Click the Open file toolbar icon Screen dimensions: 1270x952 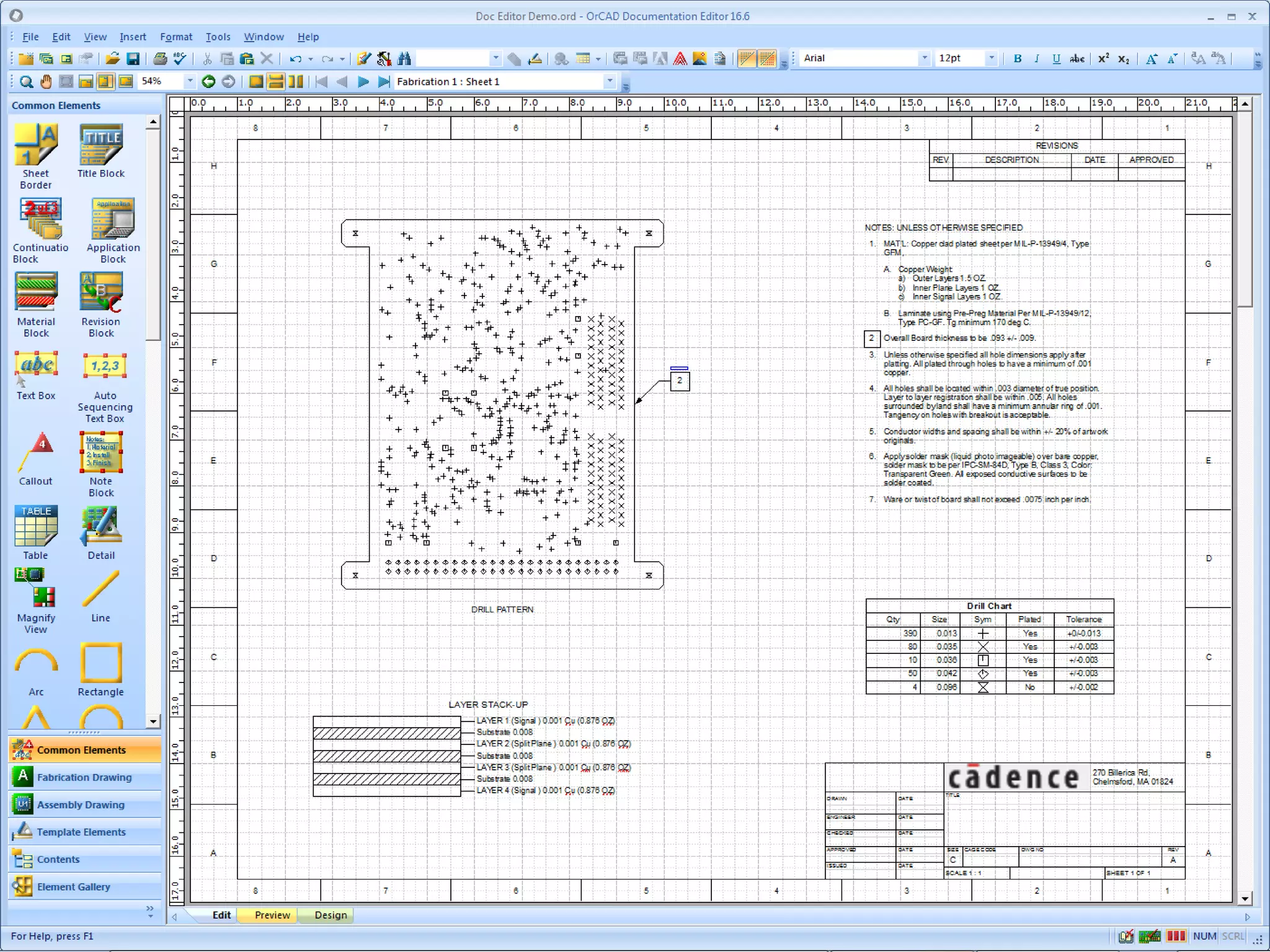112,58
